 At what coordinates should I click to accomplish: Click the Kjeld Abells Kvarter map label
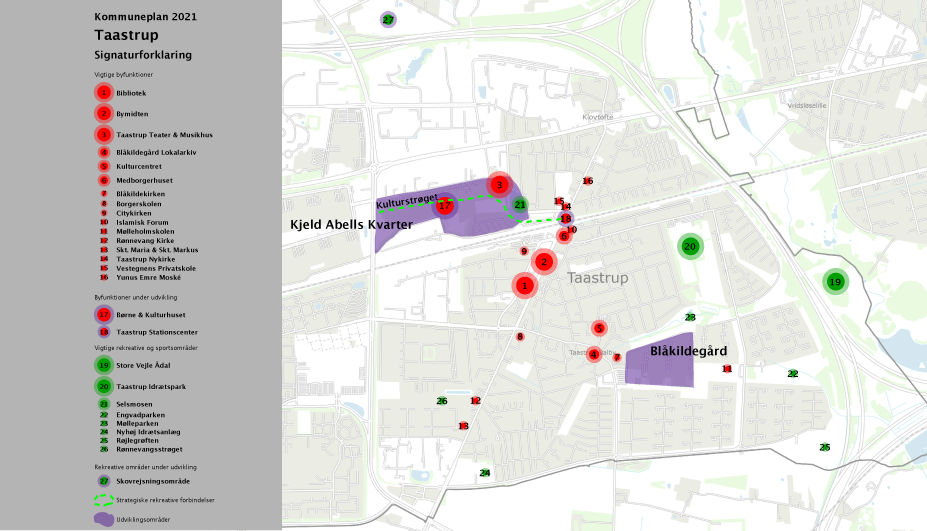(x=351, y=226)
